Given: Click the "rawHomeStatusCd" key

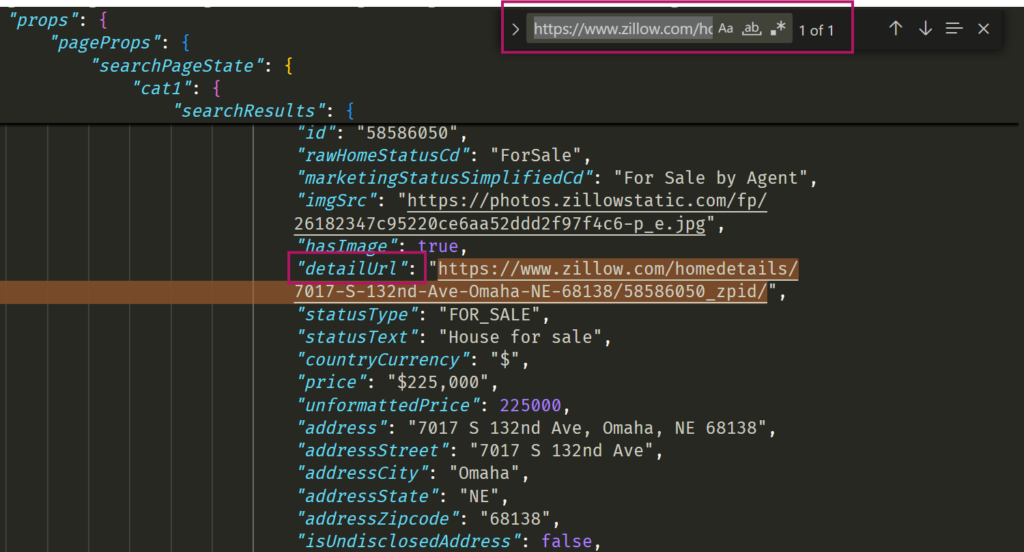Looking at the screenshot, I should (x=383, y=155).
